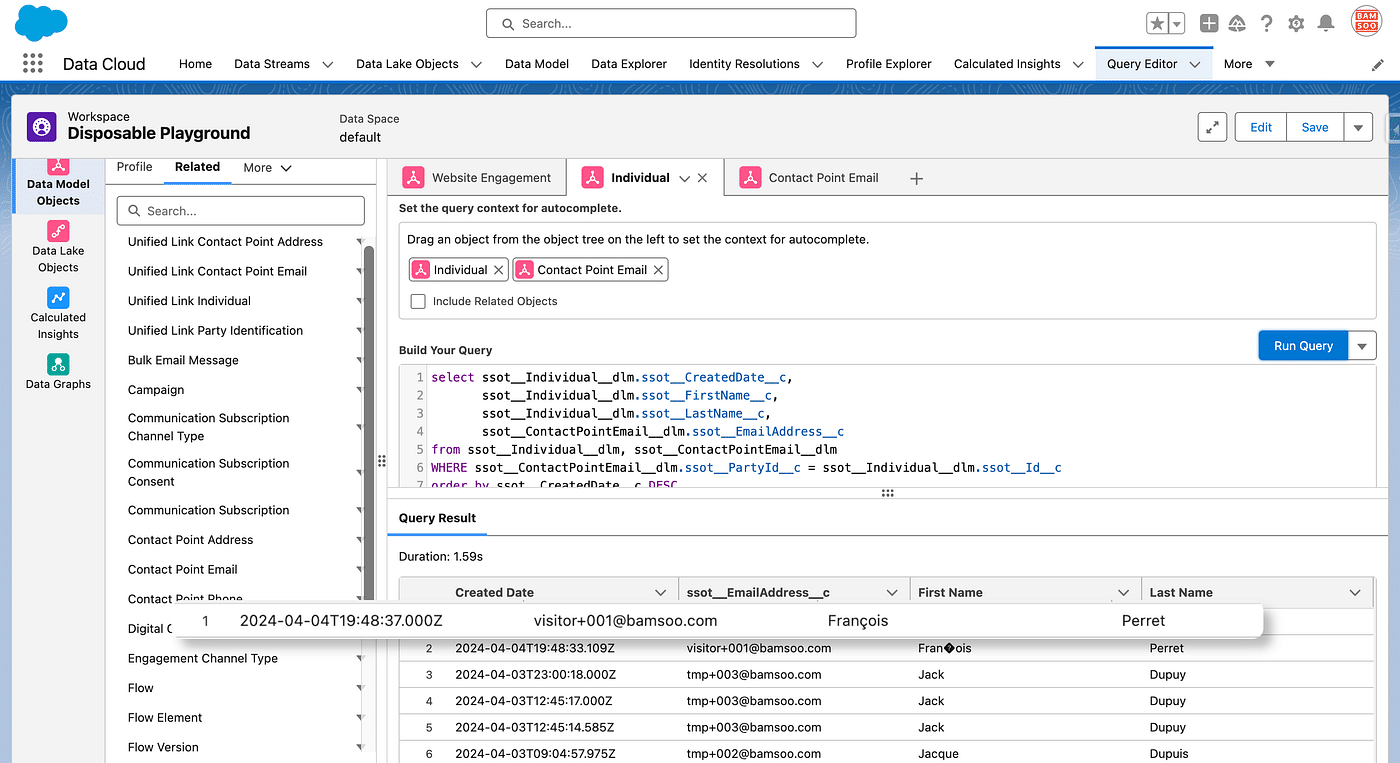Open the App Launcher grid icon
The width and height of the screenshot is (1400, 763).
point(33,63)
